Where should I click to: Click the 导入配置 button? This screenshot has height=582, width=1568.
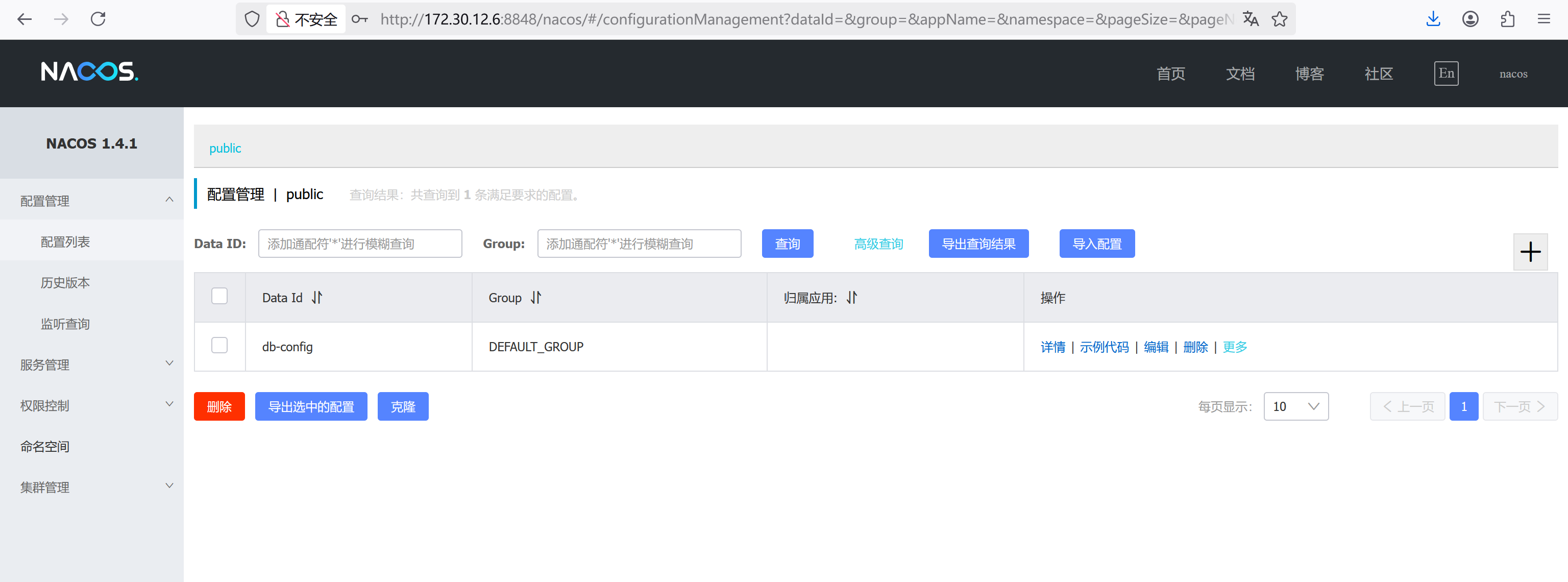[1096, 244]
